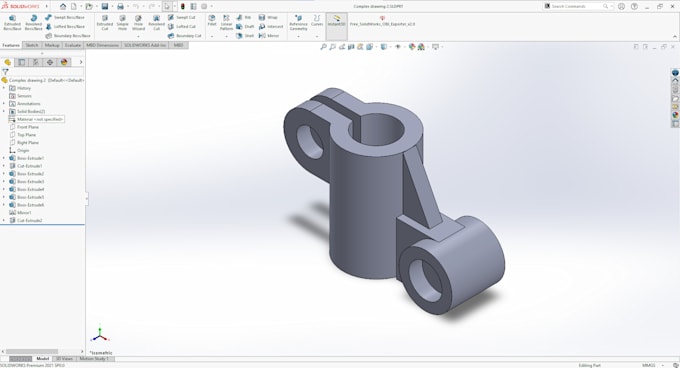
Task: Open Reference Geometry tool
Action: [298, 22]
